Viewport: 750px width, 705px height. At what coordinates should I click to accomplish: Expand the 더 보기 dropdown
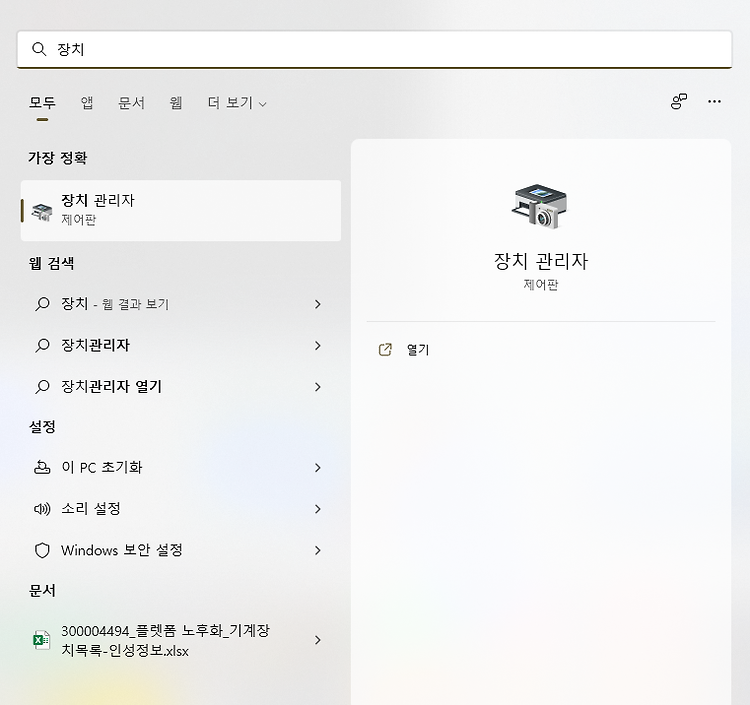coord(237,102)
